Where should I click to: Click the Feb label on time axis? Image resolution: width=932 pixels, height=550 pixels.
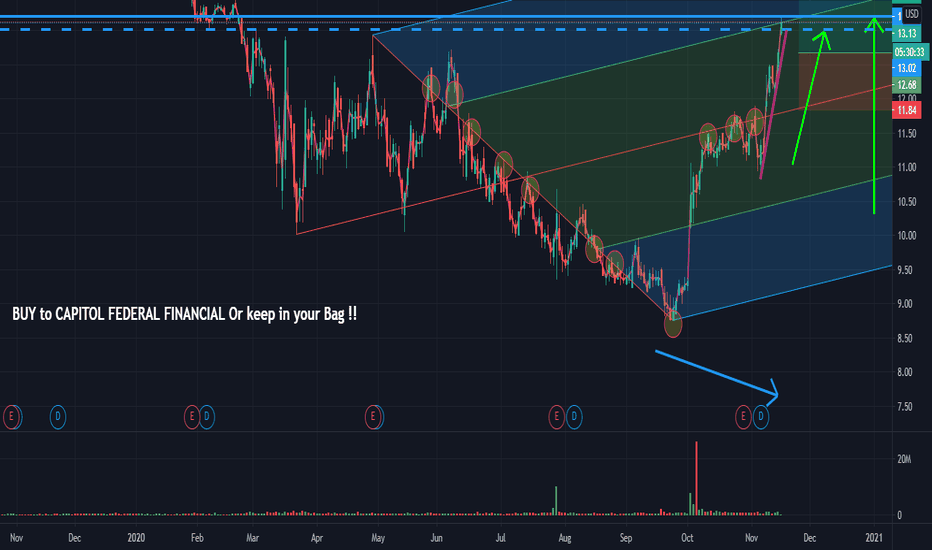(197, 538)
